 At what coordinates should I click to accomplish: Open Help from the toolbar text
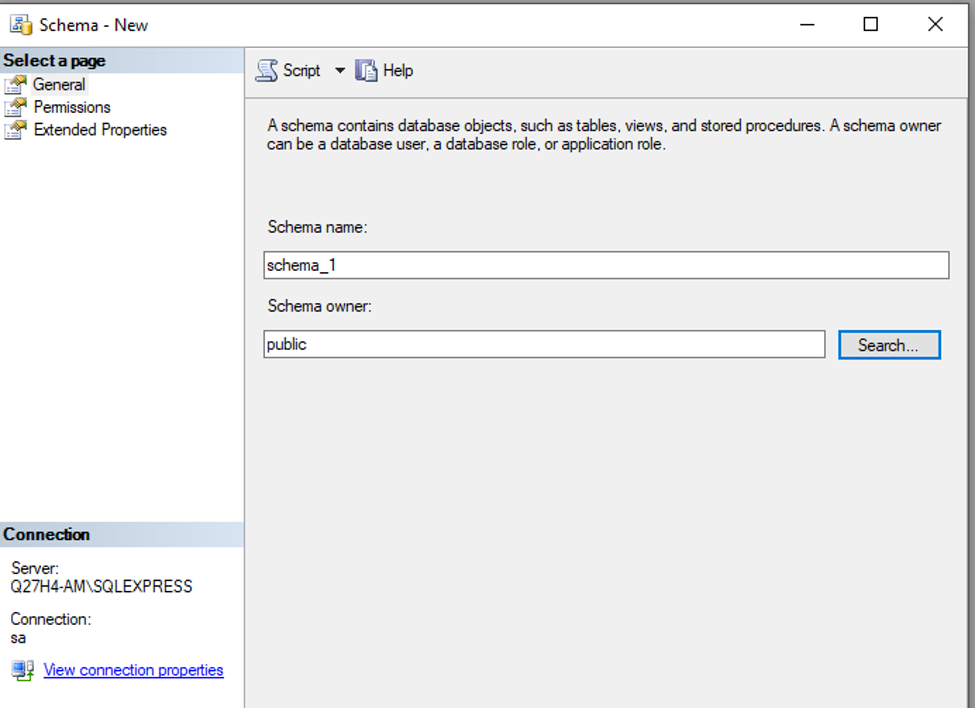pos(398,71)
